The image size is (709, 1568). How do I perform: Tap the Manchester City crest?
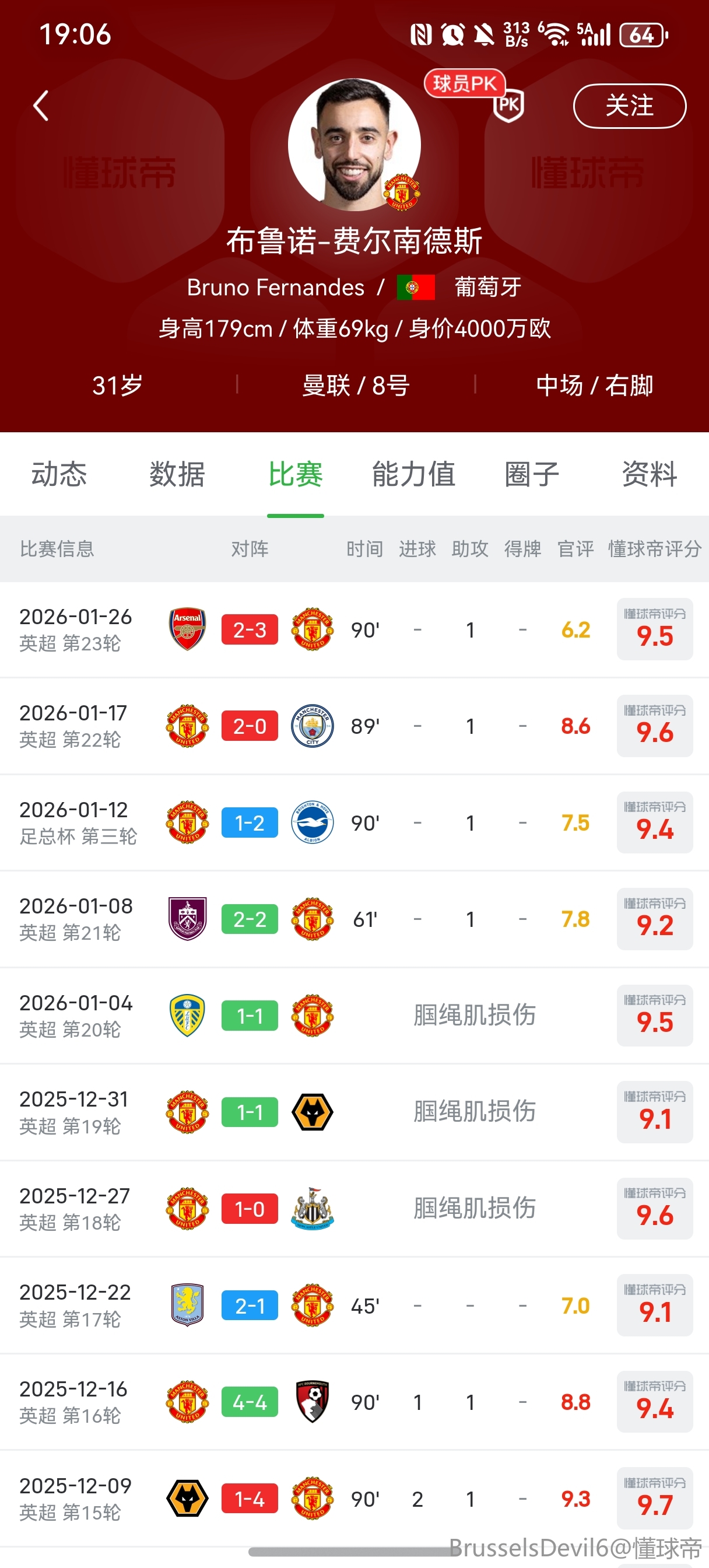point(312,726)
